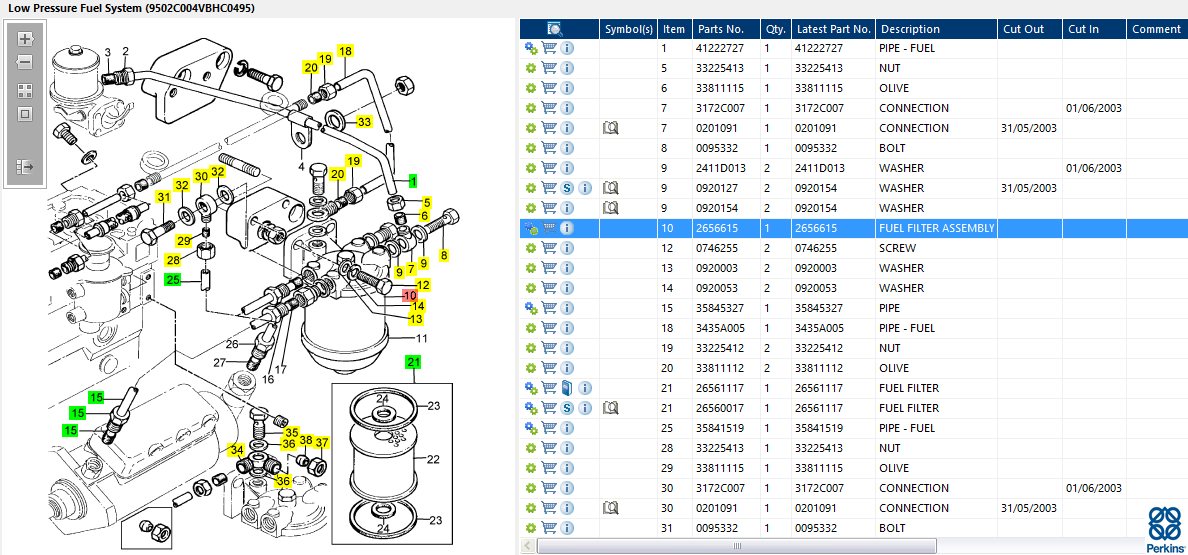Open the book symbol for part 0920154 row

pyautogui.click(x=611, y=207)
